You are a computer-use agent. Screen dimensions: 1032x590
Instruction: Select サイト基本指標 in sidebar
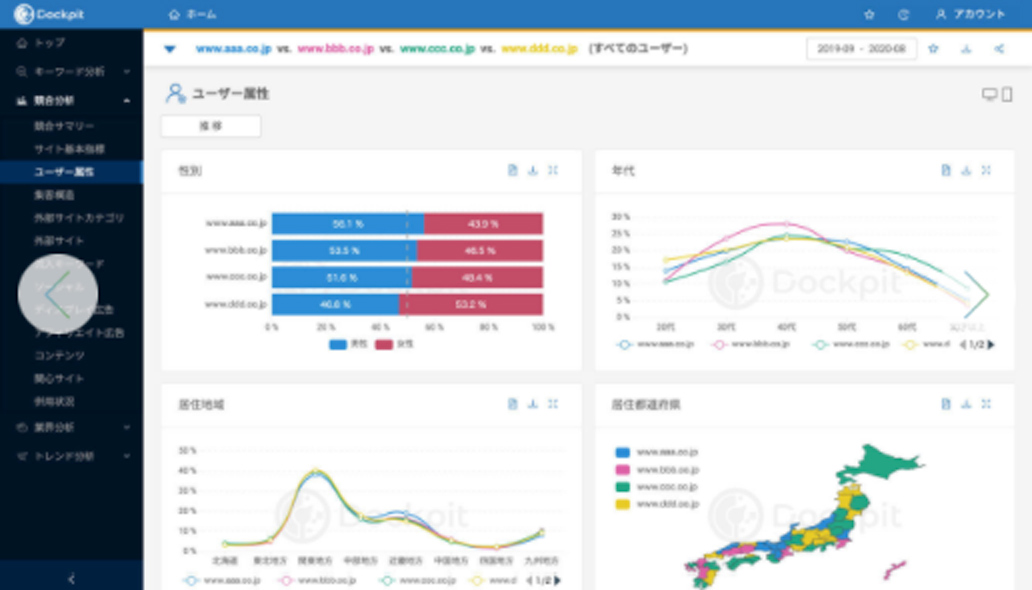click(69, 149)
